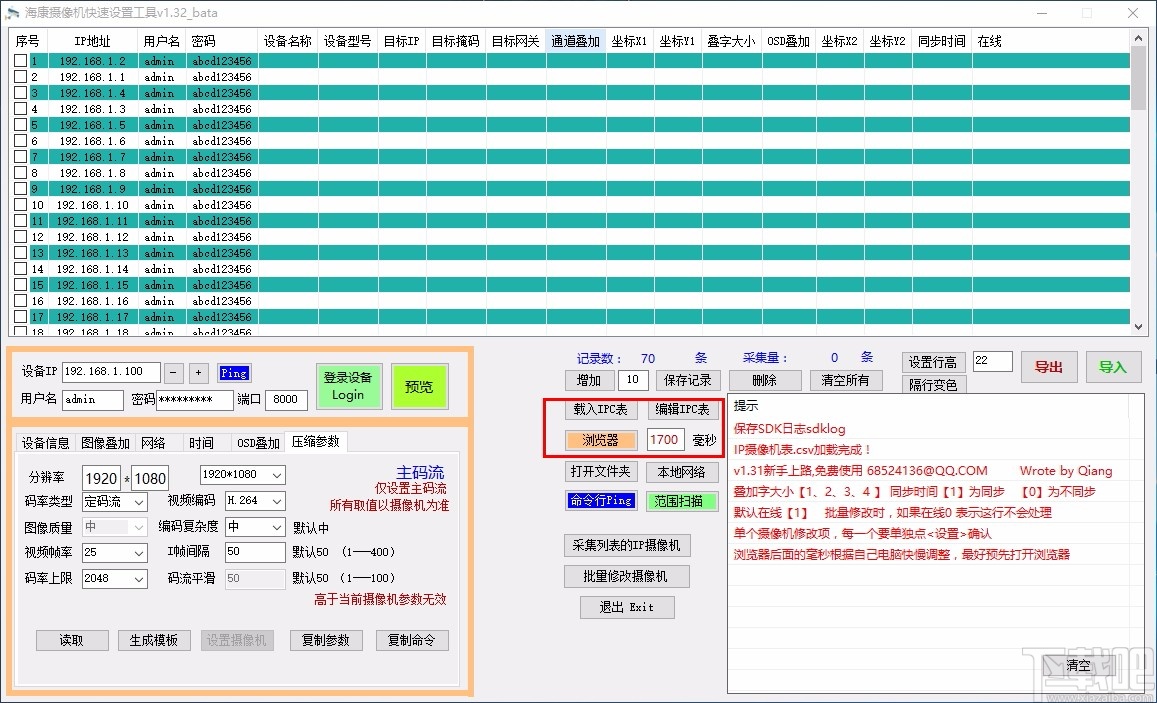The height and width of the screenshot is (703, 1157).
Task: Click the blue Ping button
Action: coord(234,372)
